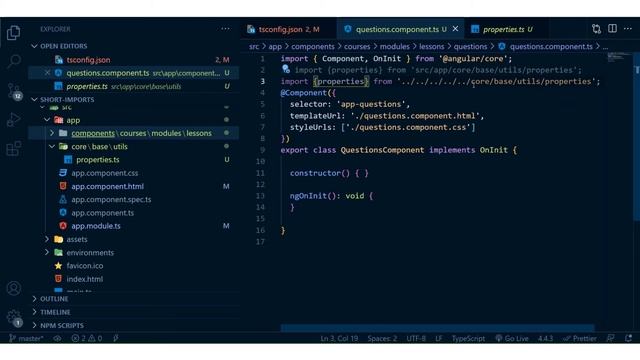640x360 pixels.
Task: Click 'src' in the breadcrumb
Action: [254, 47]
